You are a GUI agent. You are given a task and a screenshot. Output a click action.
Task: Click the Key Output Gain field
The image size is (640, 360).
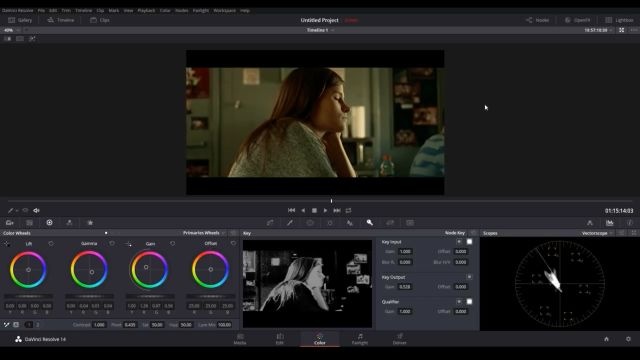point(405,287)
